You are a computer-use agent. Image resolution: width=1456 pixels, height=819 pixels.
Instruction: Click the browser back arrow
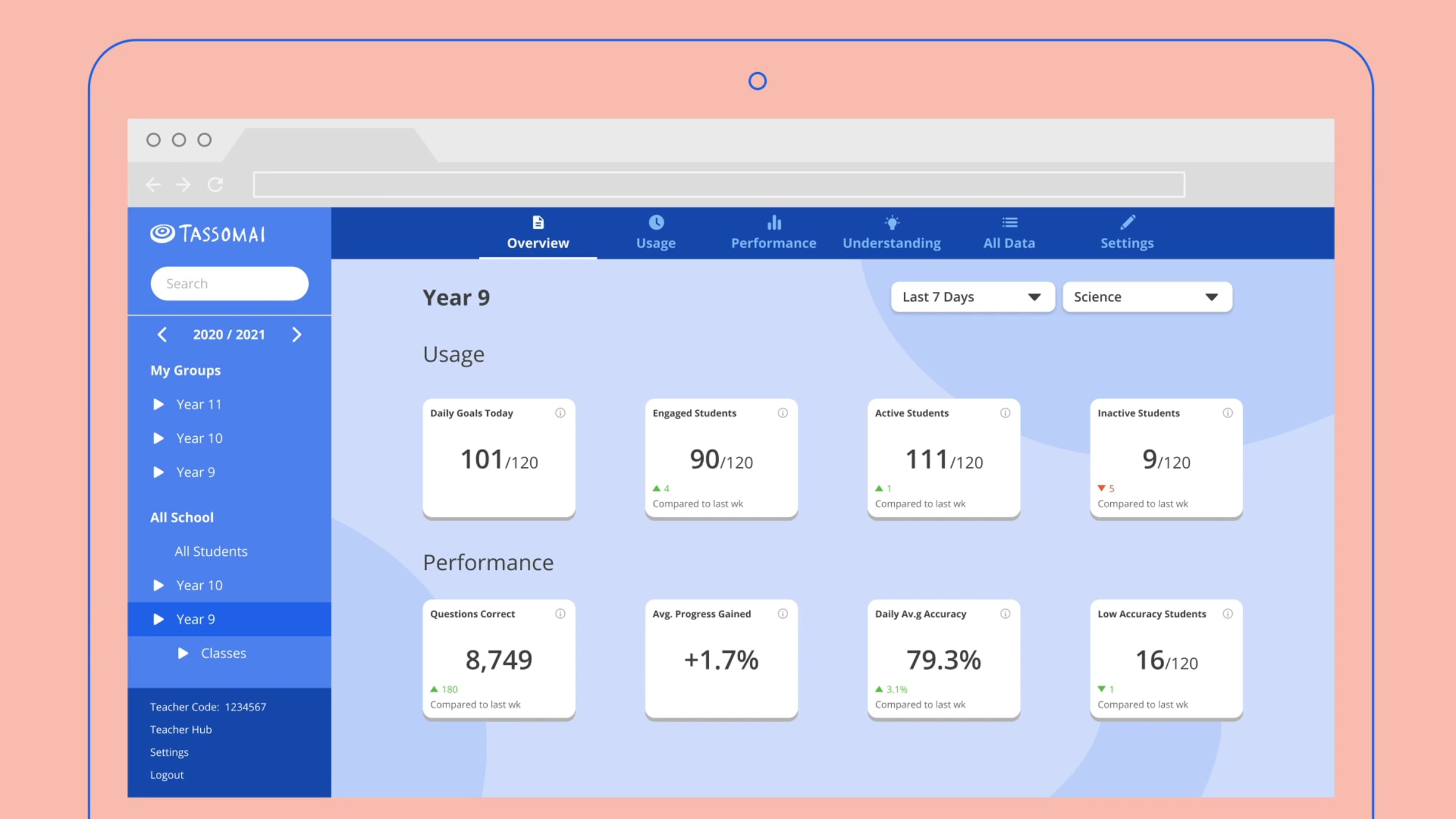pyautogui.click(x=153, y=184)
